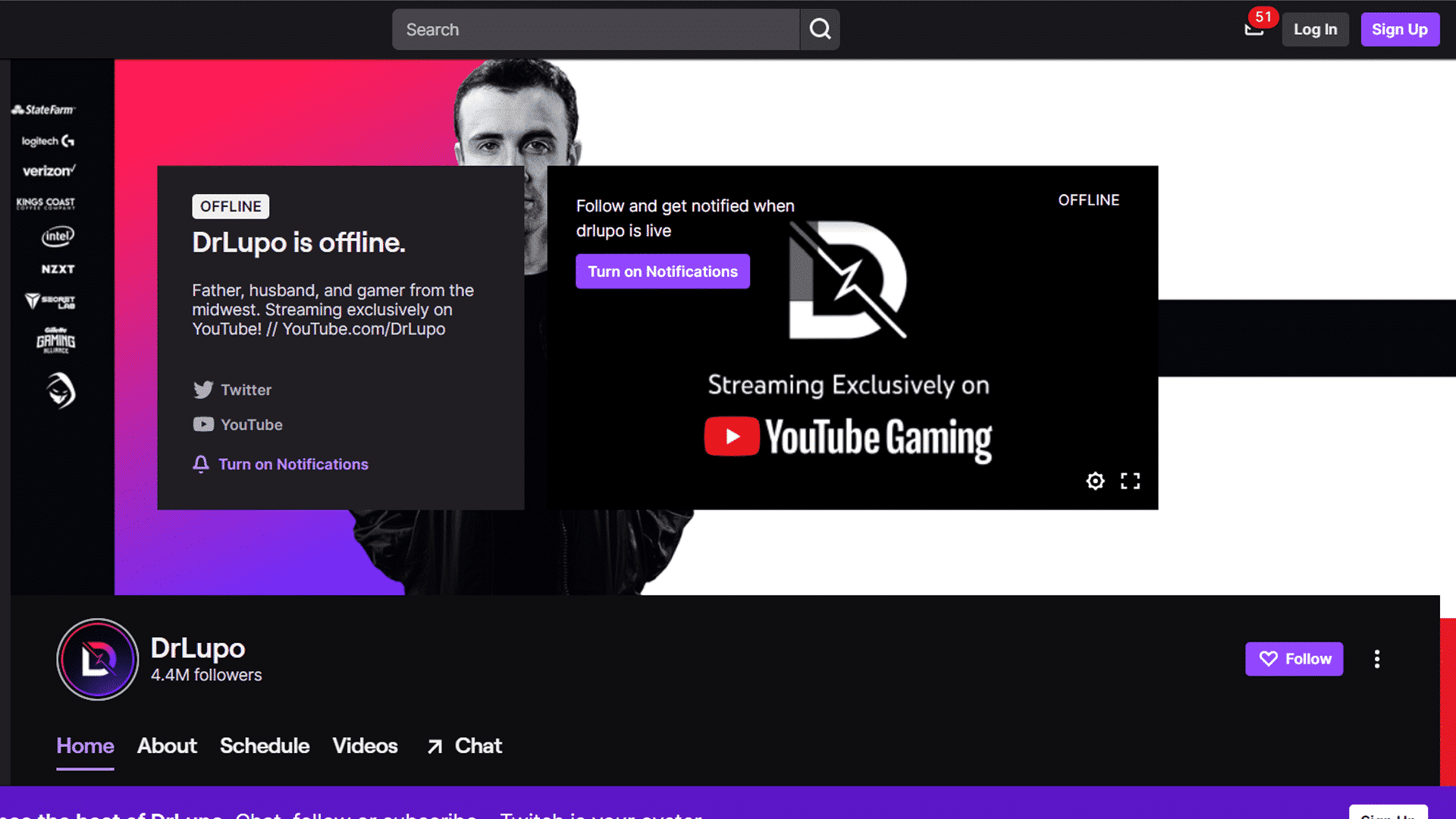This screenshot has height=819, width=1456.
Task: Click the '51' notification count badge
Action: pyautogui.click(x=1263, y=17)
